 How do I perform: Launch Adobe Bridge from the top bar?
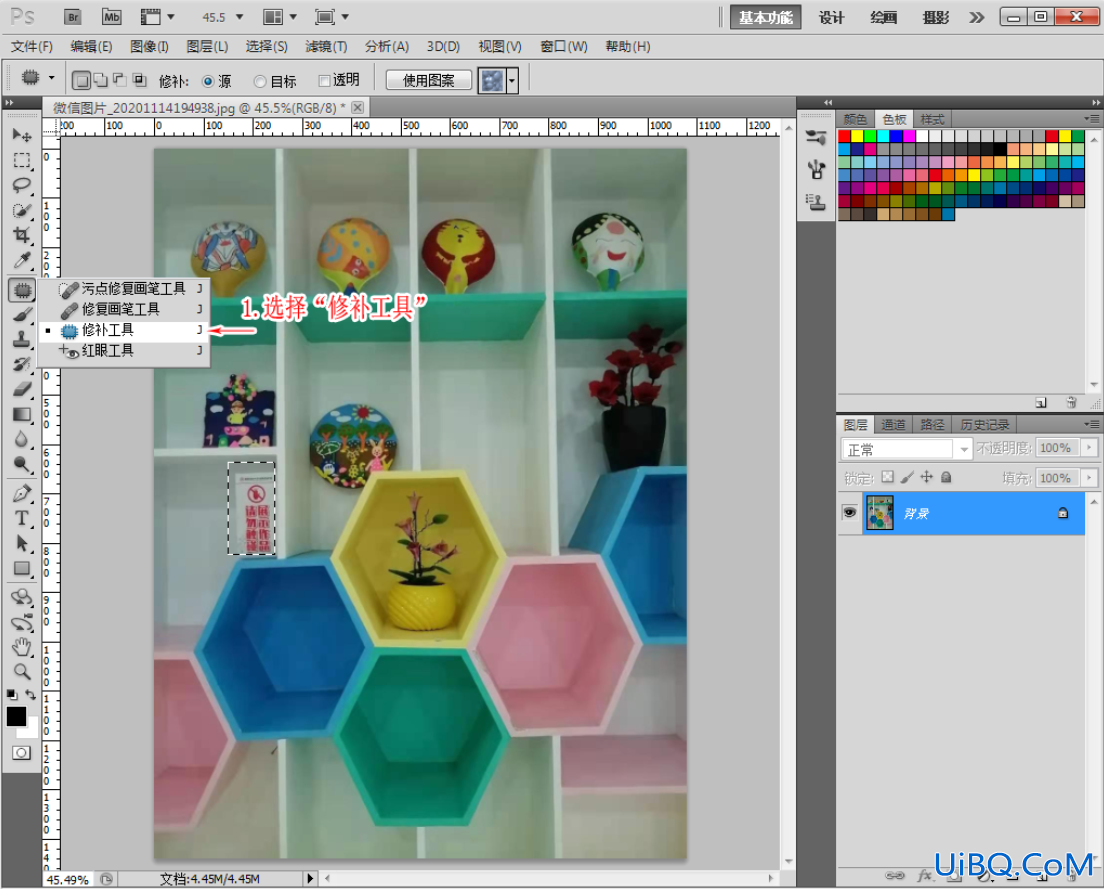coord(73,18)
